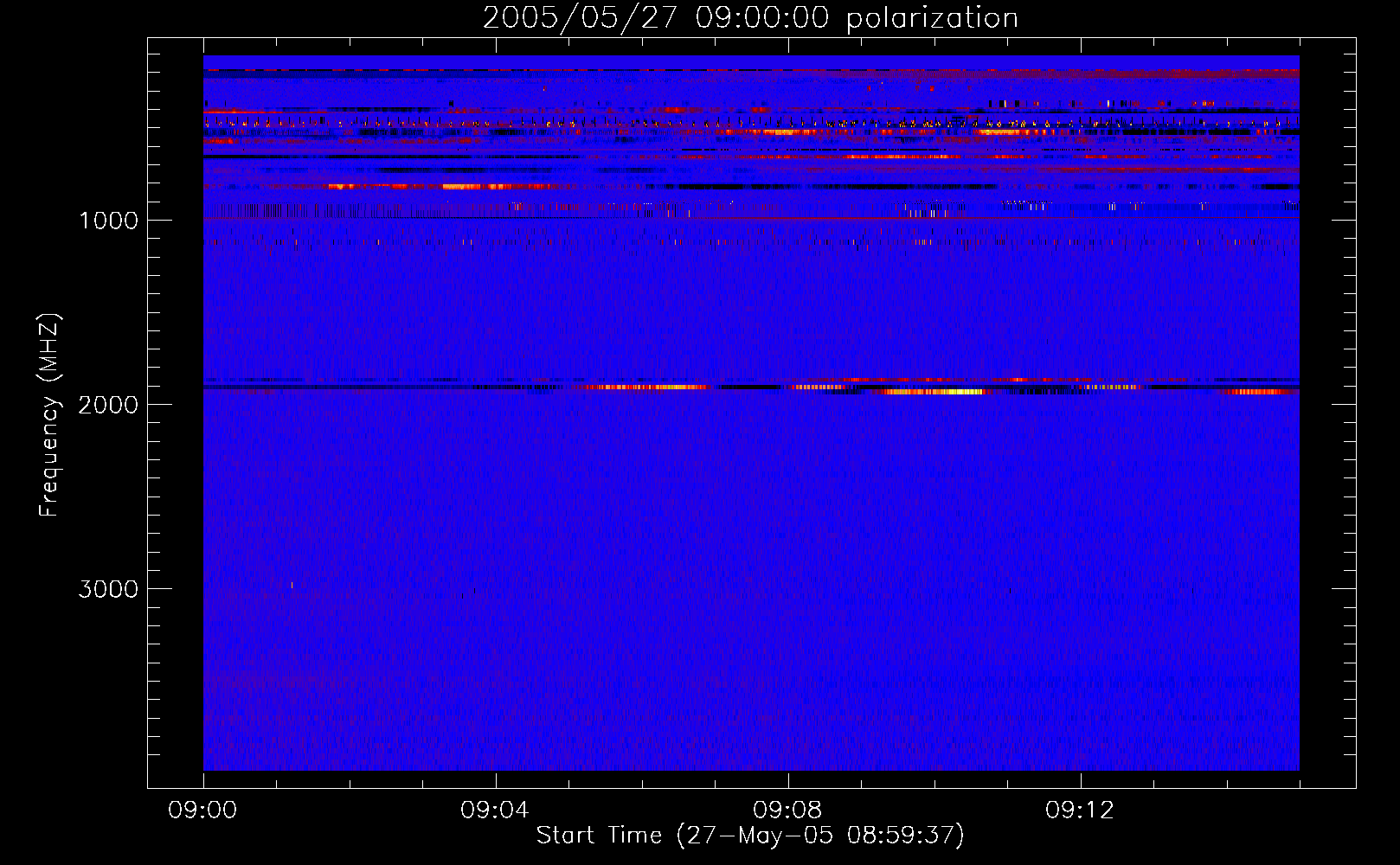The image size is (1400, 865).
Task: Click the 09:12 time tick label
Action: pos(1080,811)
